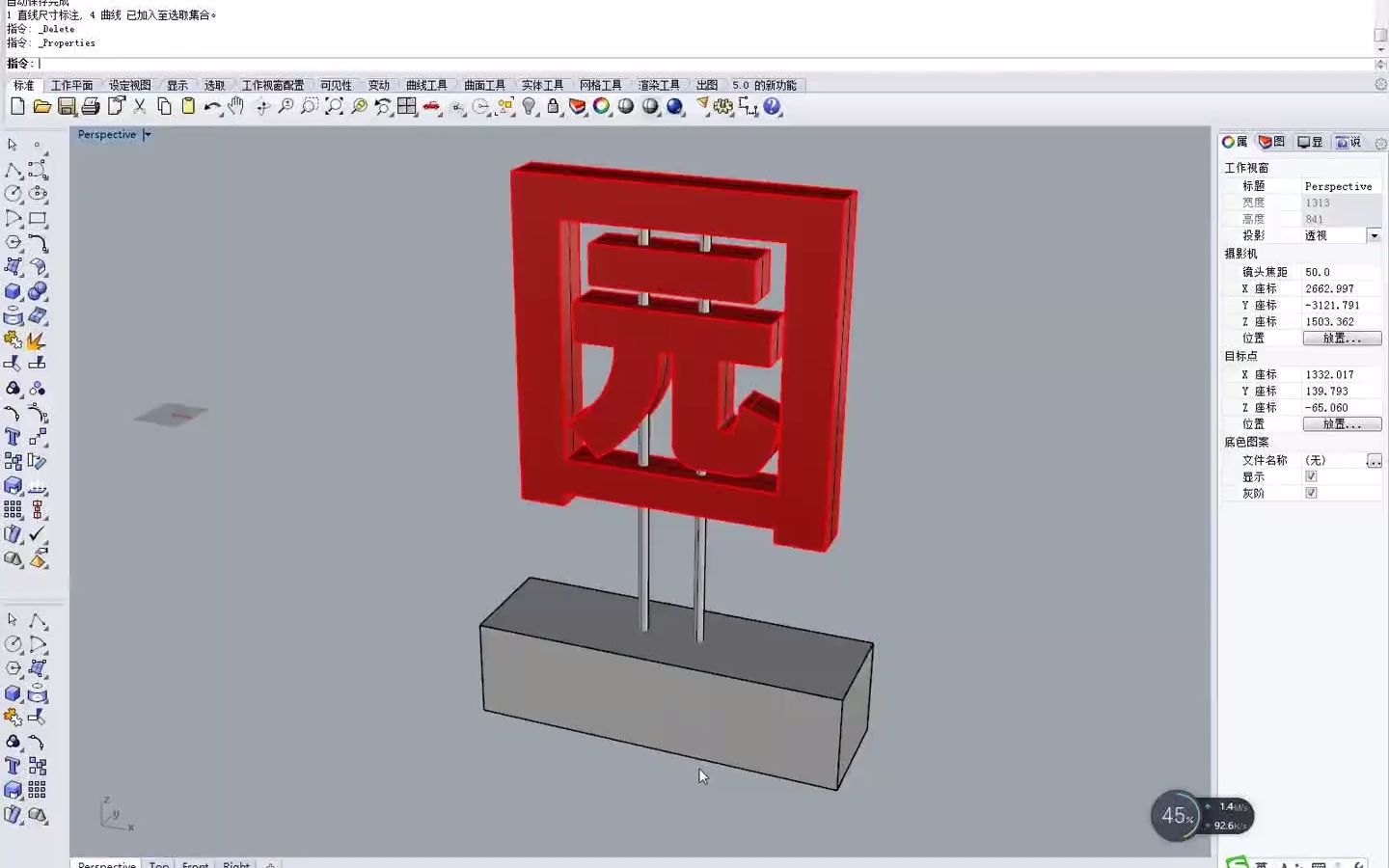The width and height of the screenshot is (1389, 868).
Task: Open the 网格工具 toolbar tab
Action: [x=600, y=85]
